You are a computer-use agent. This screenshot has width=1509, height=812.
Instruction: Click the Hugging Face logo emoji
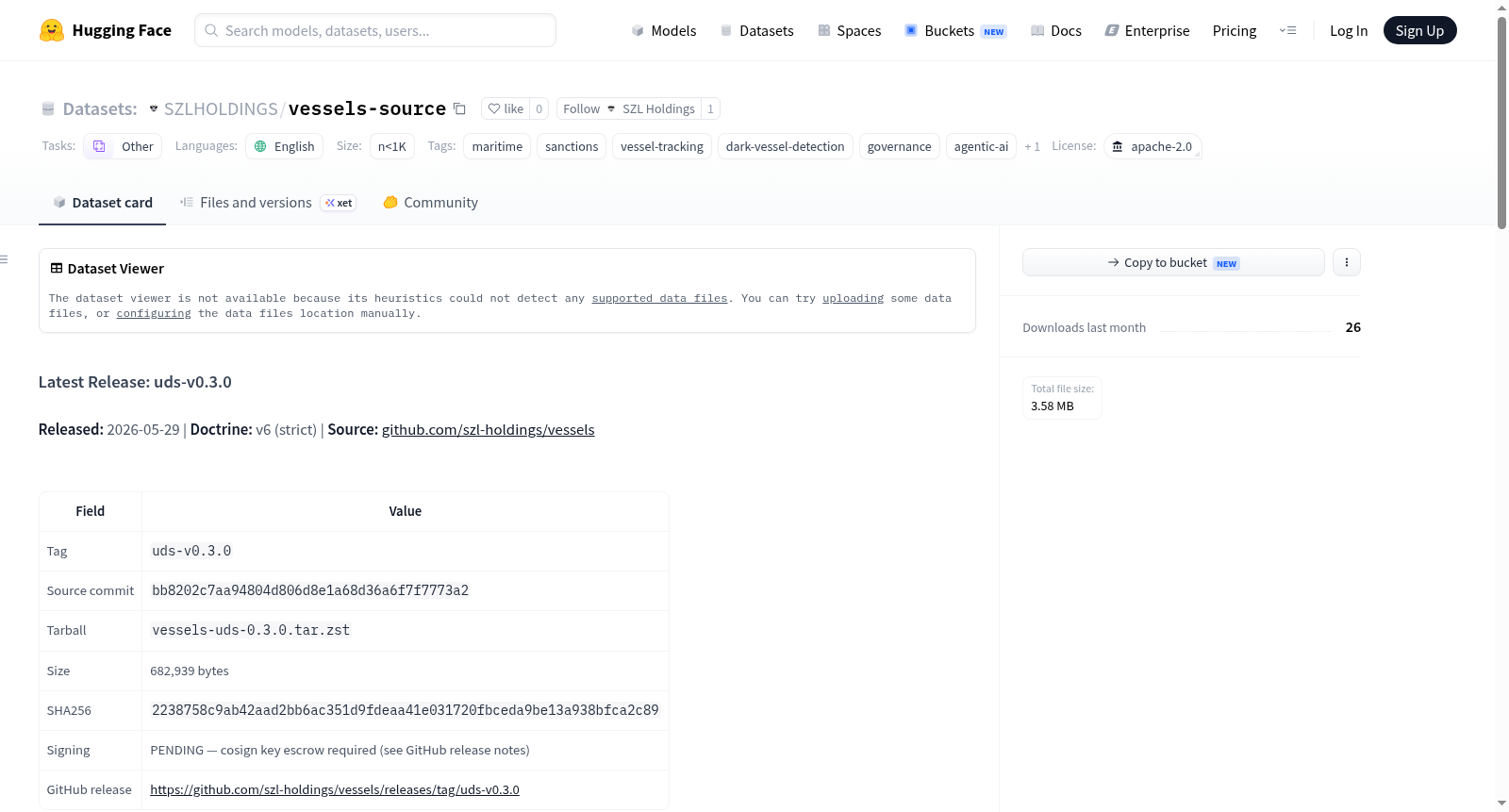pos(52,30)
